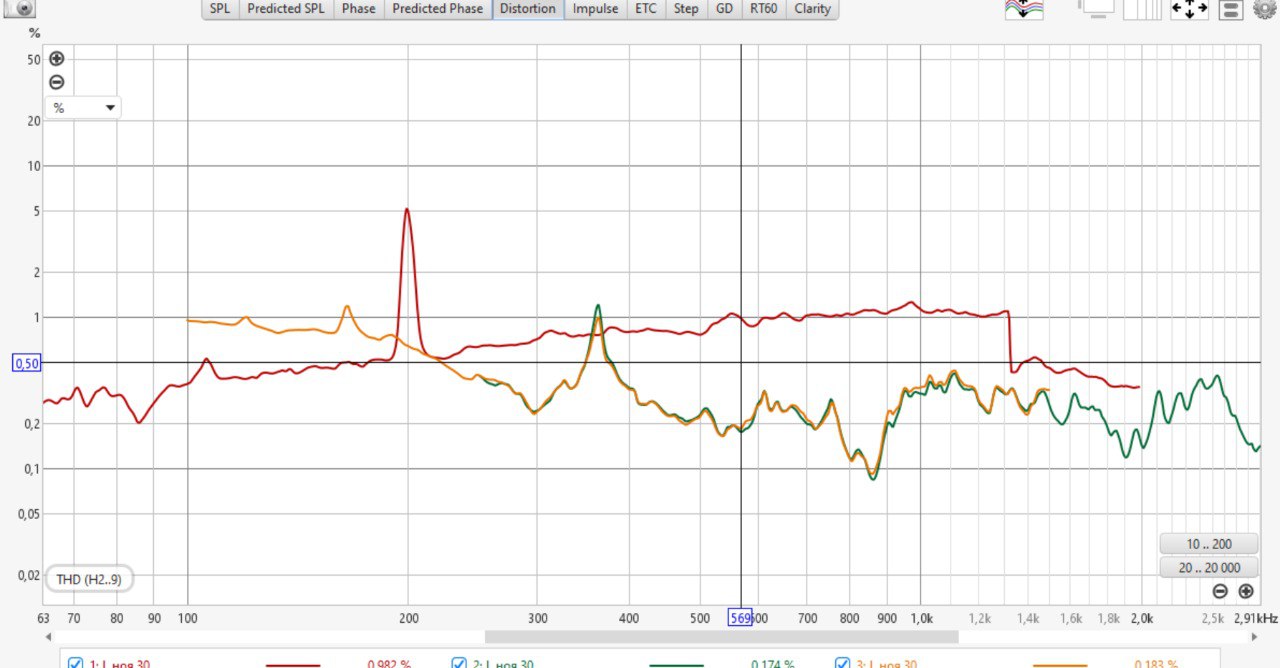Switch to the SPL tab

[220, 9]
